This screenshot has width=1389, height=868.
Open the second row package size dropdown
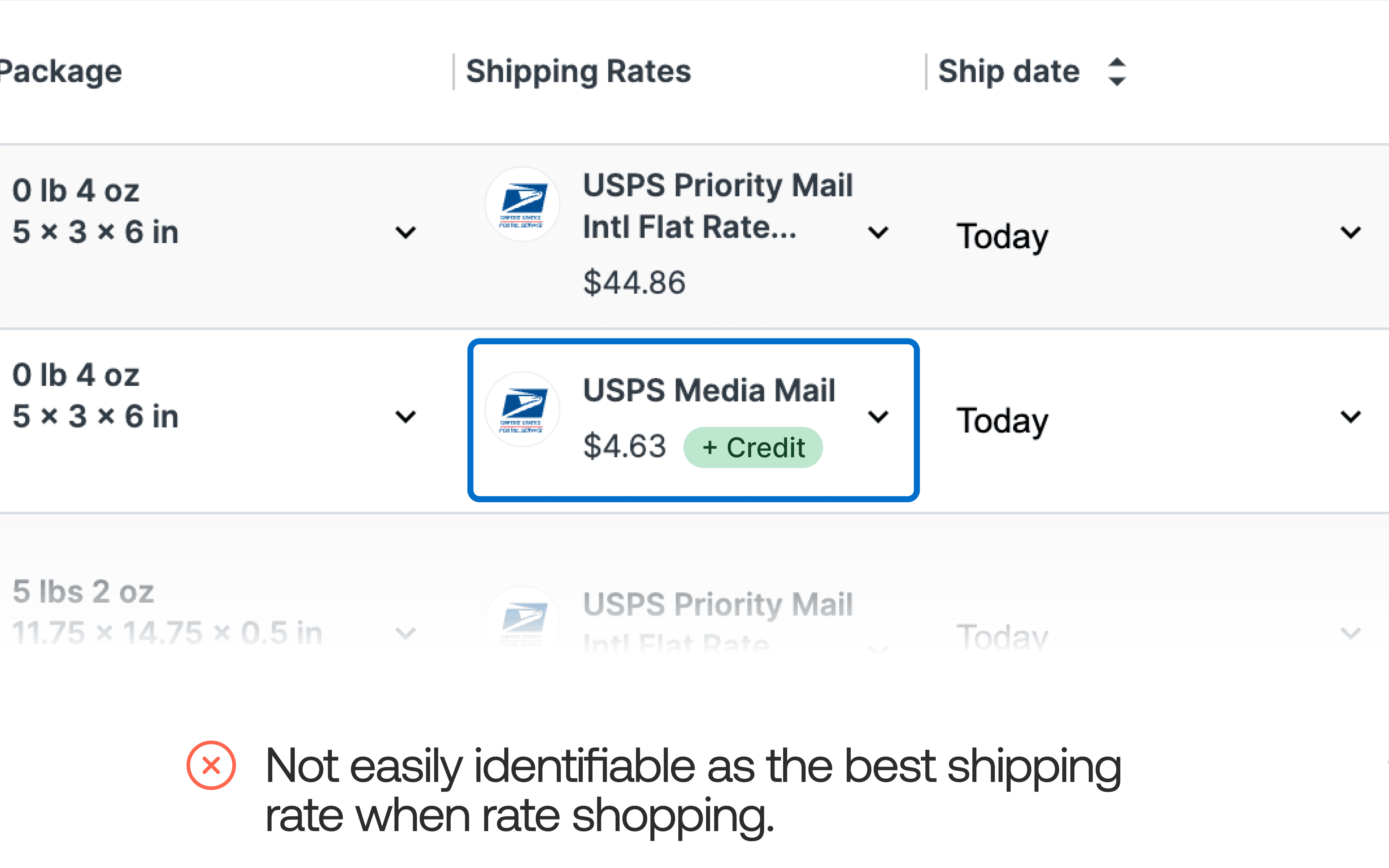tap(406, 416)
